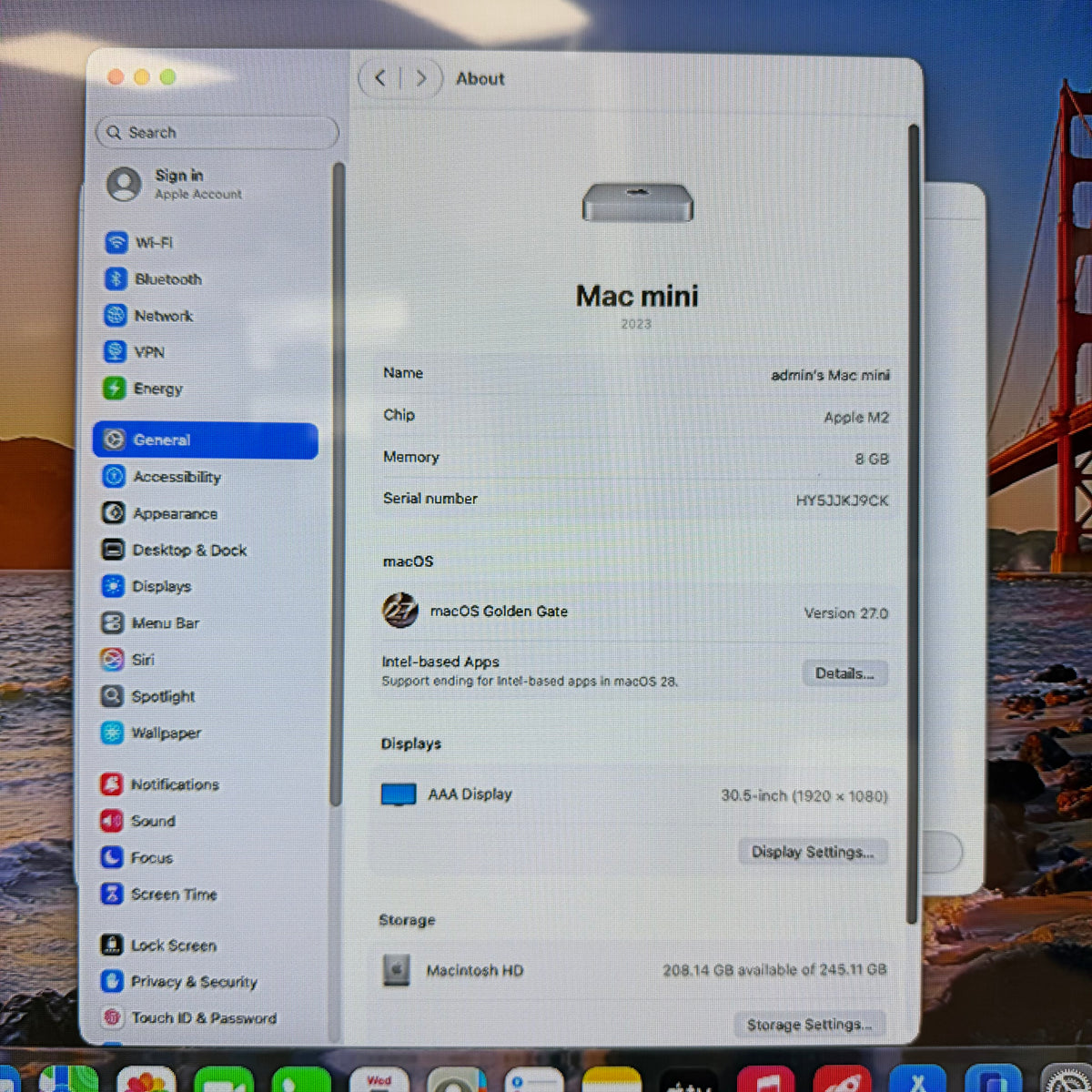Open App Store from the Dock

(x=917, y=1080)
